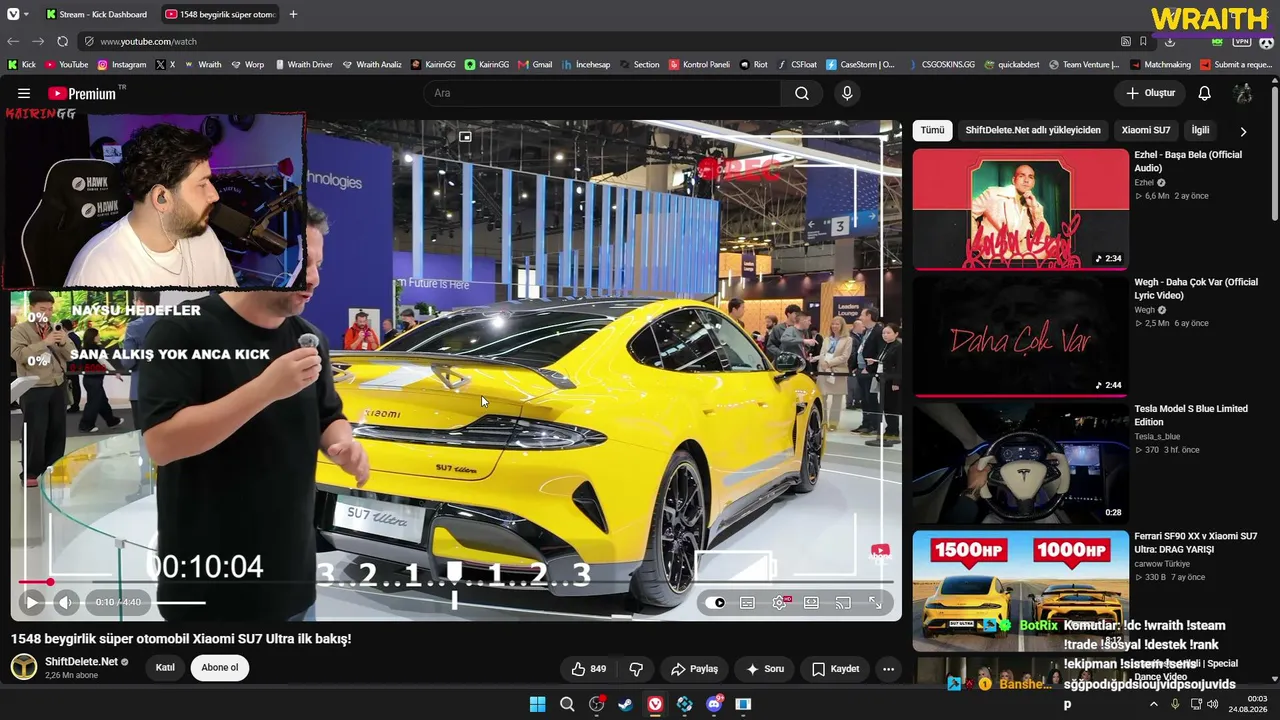Mute the video volume speaker
The width and height of the screenshot is (1280, 720).
click(65, 602)
